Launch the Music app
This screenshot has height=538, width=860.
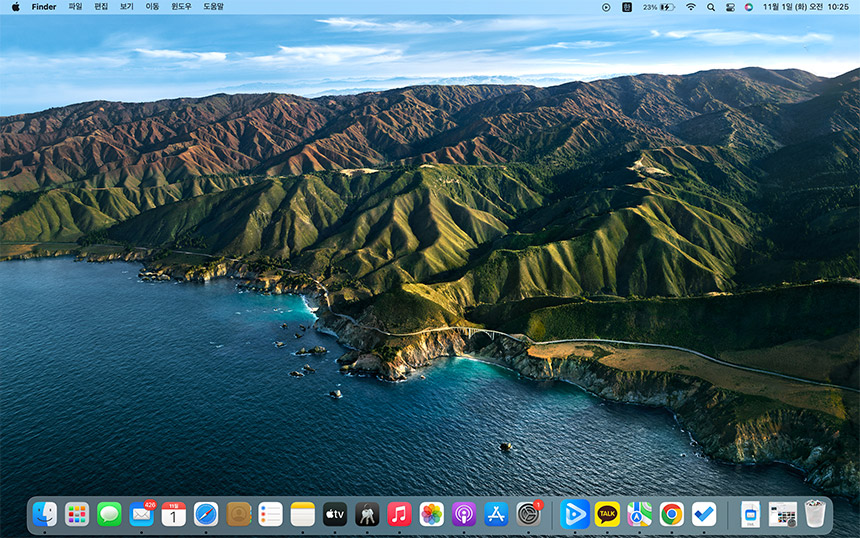coord(399,514)
